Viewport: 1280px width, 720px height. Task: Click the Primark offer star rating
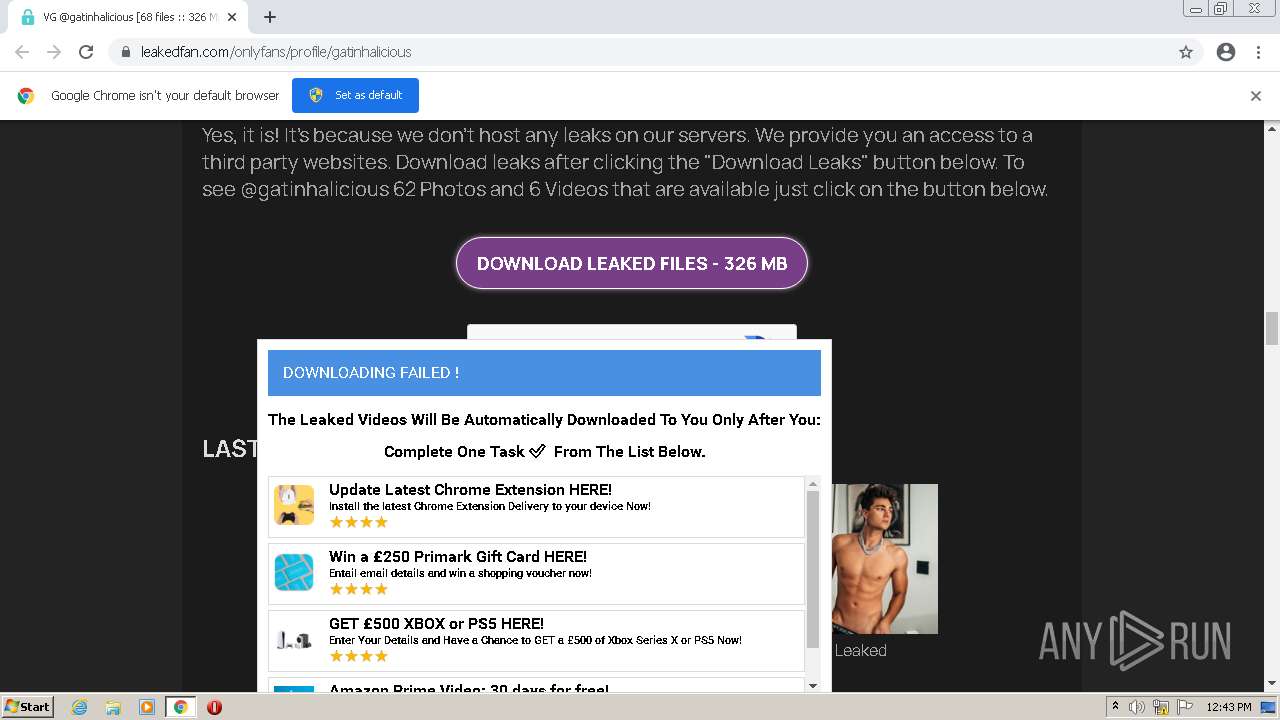(x=358, y=589)
